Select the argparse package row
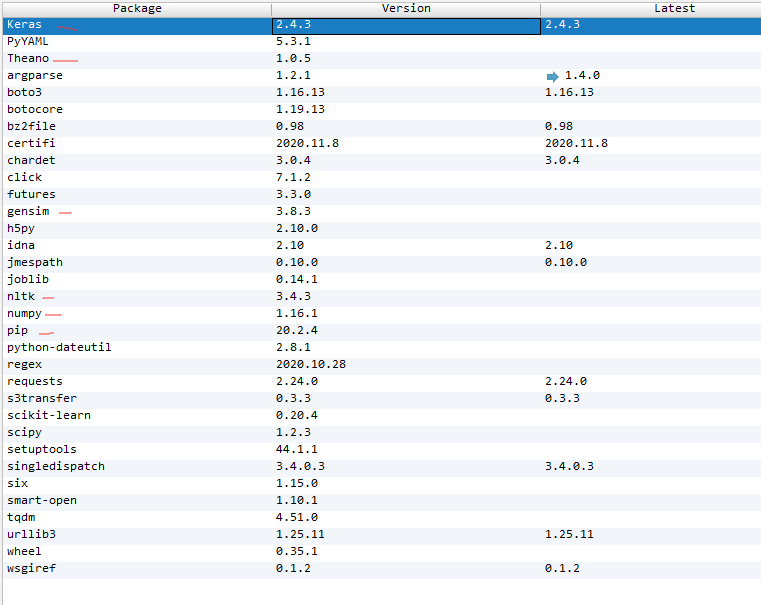761x605 pixels. pyautogui.click(x=381, y=77)
